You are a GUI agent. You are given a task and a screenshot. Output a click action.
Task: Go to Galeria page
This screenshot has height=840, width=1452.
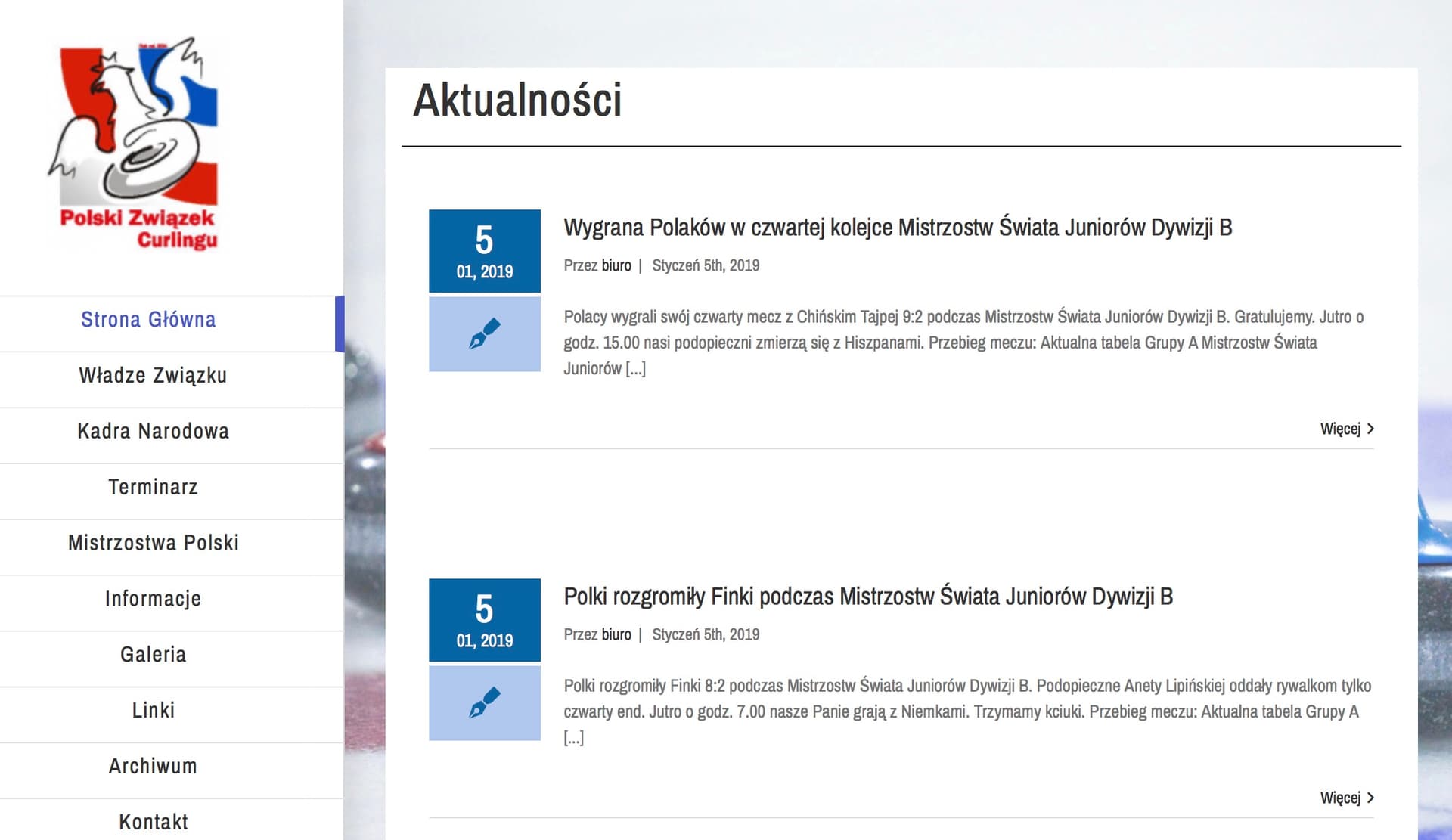pyautogui.click(x=153, y=655)
